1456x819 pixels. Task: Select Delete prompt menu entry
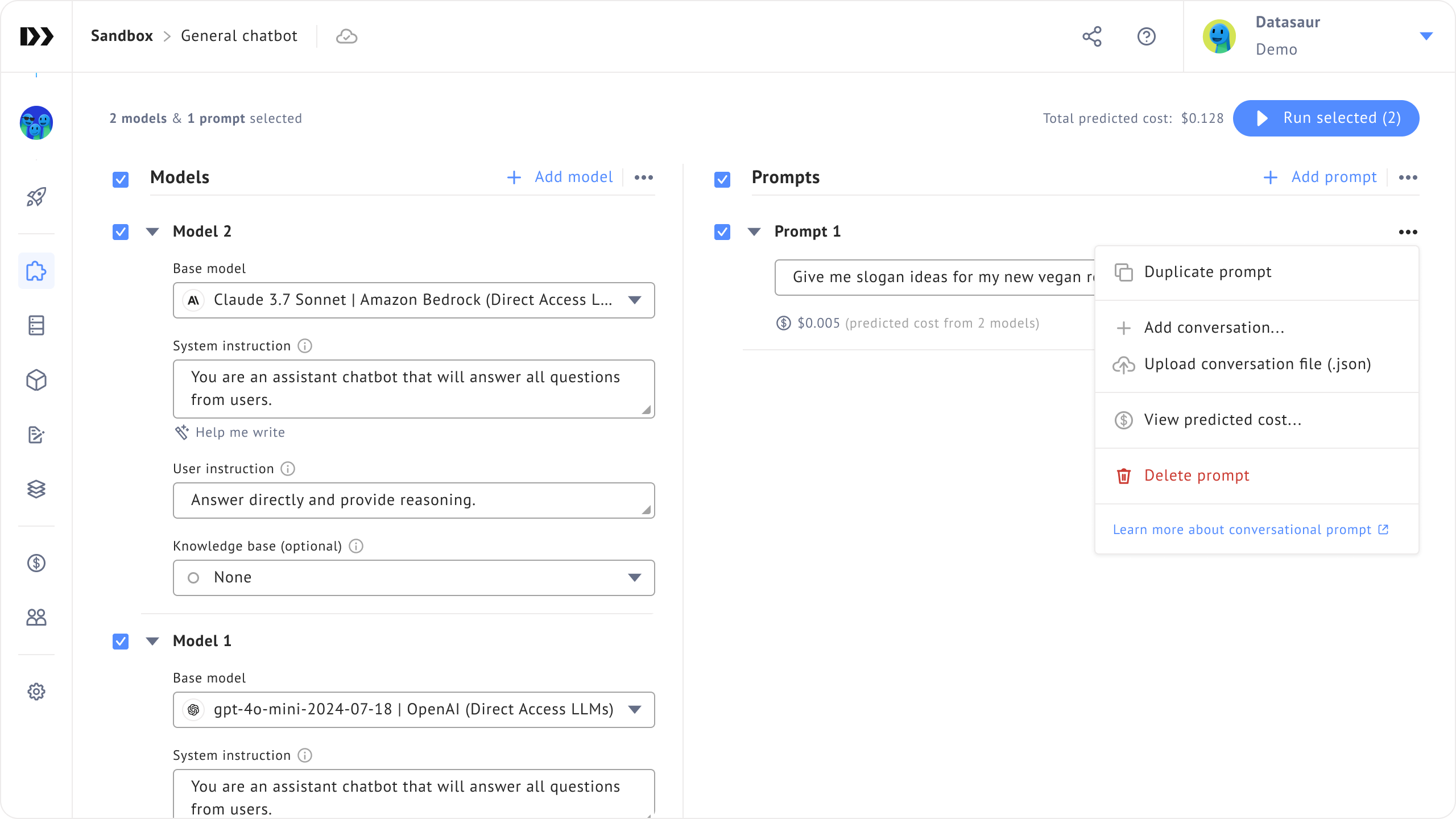[x=1196, y=476]
